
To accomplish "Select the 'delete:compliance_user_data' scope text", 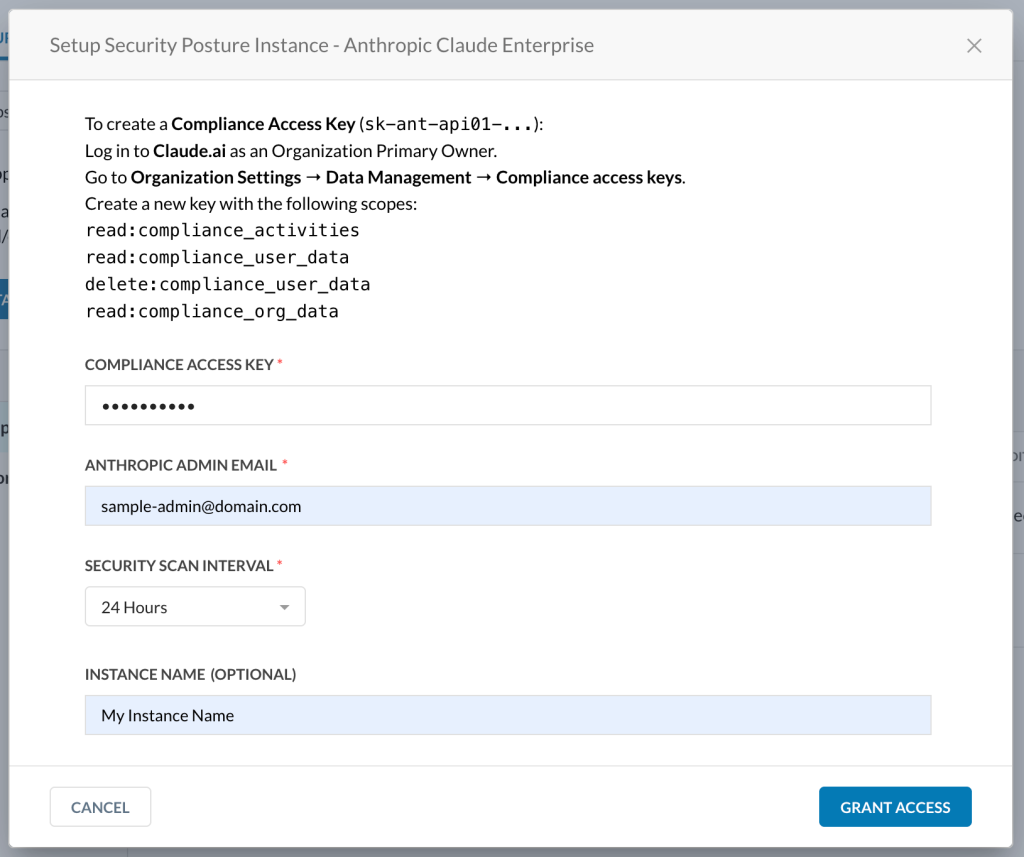I will click(227, 284).
